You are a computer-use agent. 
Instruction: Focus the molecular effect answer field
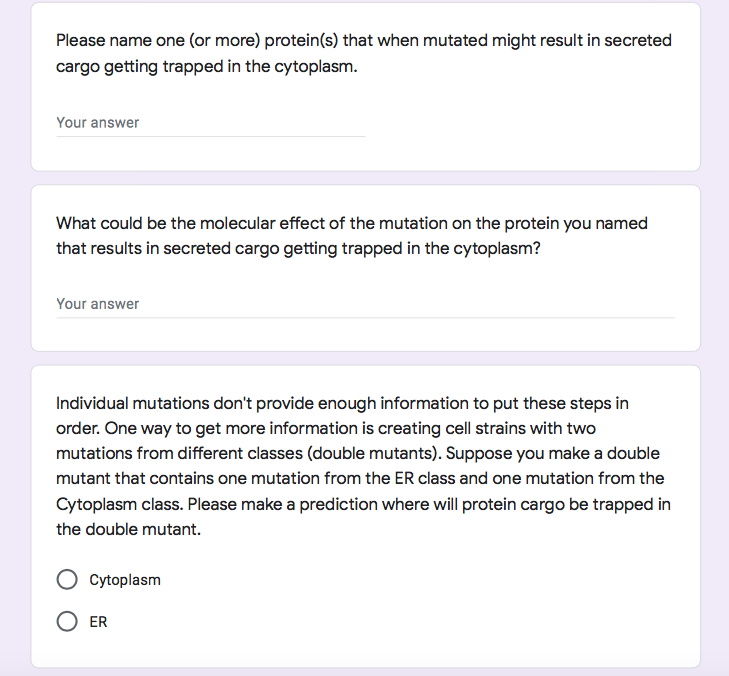pos(365,304)
